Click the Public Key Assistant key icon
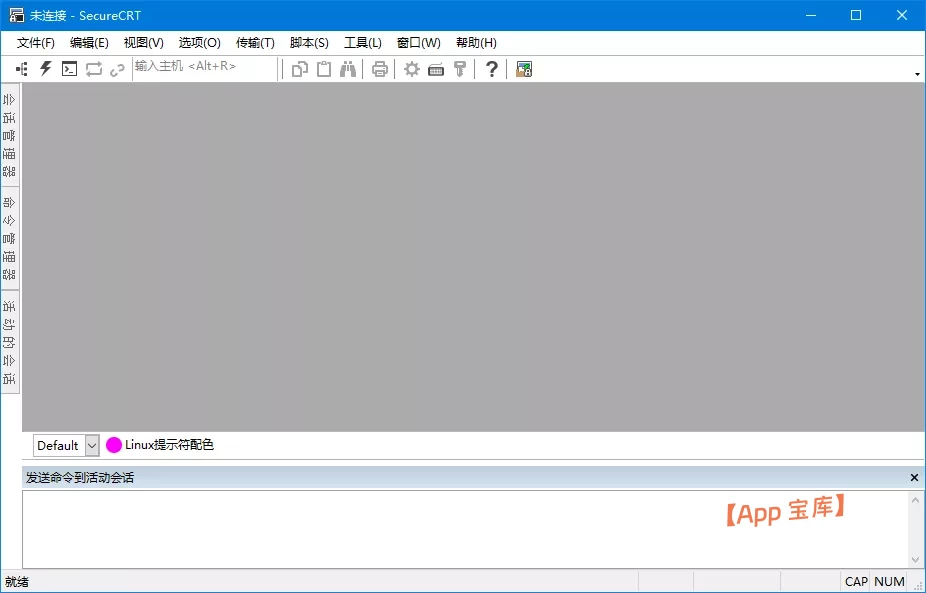This screenshot has width=926, height=593. [460, 69]
